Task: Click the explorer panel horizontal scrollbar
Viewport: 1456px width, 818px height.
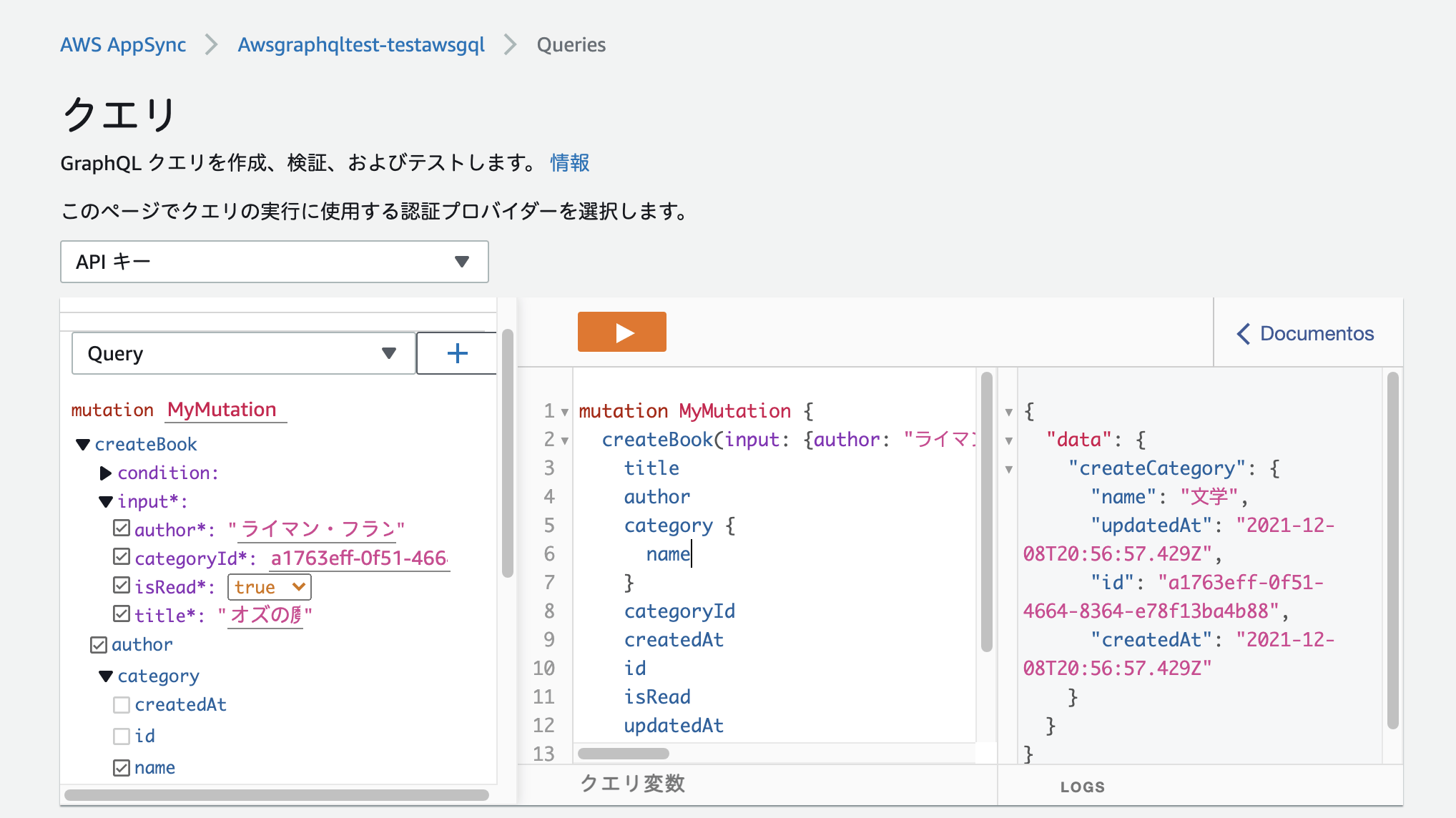Action: (277, 795)
